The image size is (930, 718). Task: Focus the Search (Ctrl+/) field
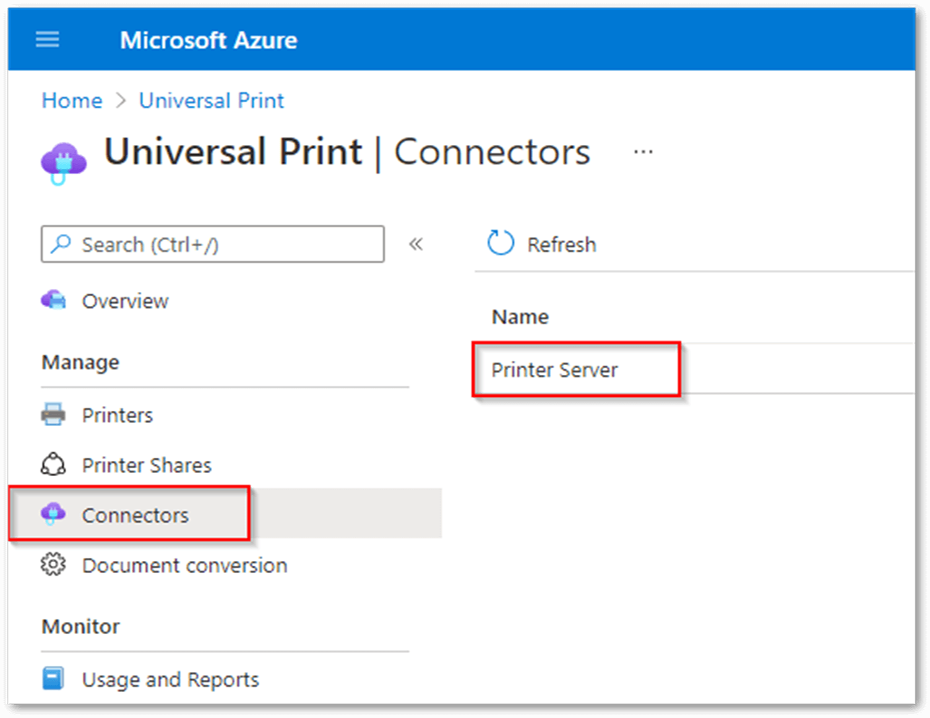[212, 244]
